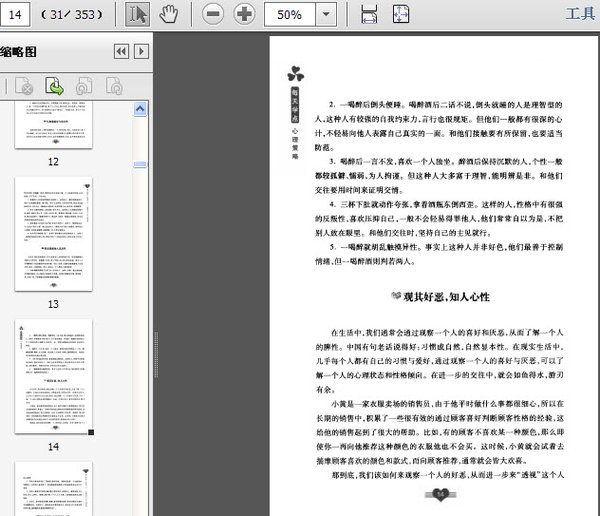
Task: Select the page 12 thumbnail
Action: click(54, 125)
